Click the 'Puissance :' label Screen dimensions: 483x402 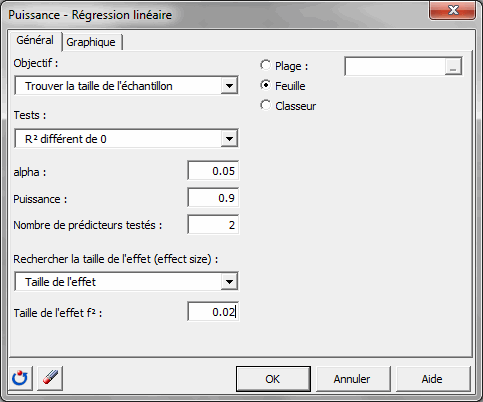coord(40,199)
